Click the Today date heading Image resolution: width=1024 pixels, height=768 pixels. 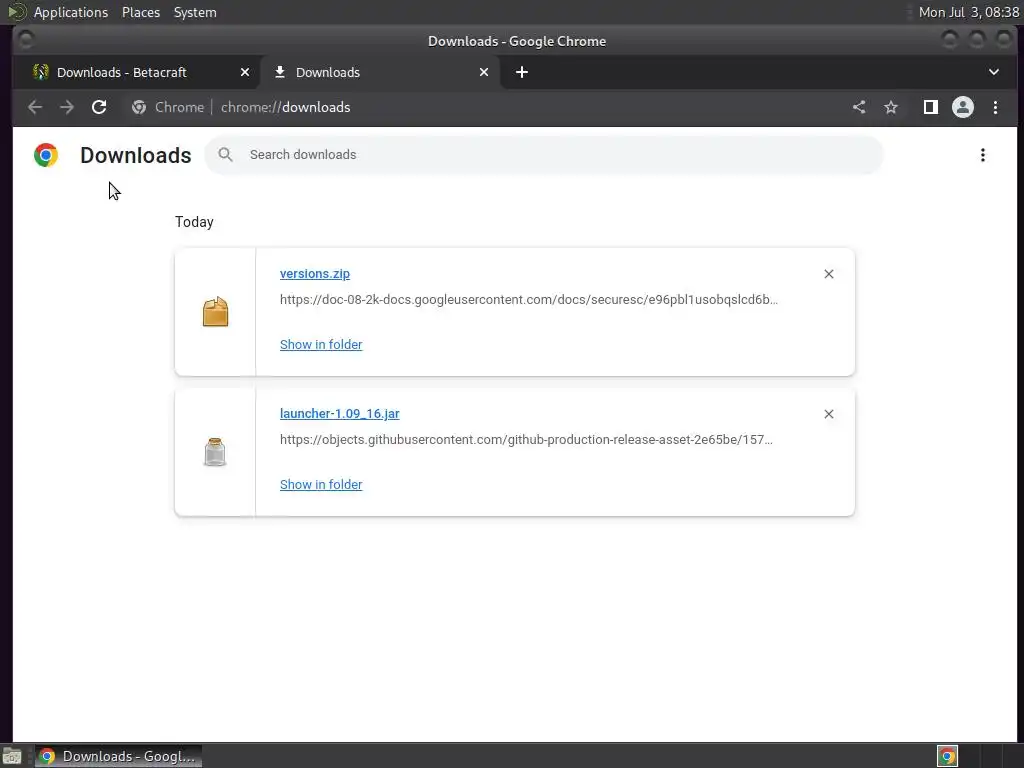tap(194, 222)
